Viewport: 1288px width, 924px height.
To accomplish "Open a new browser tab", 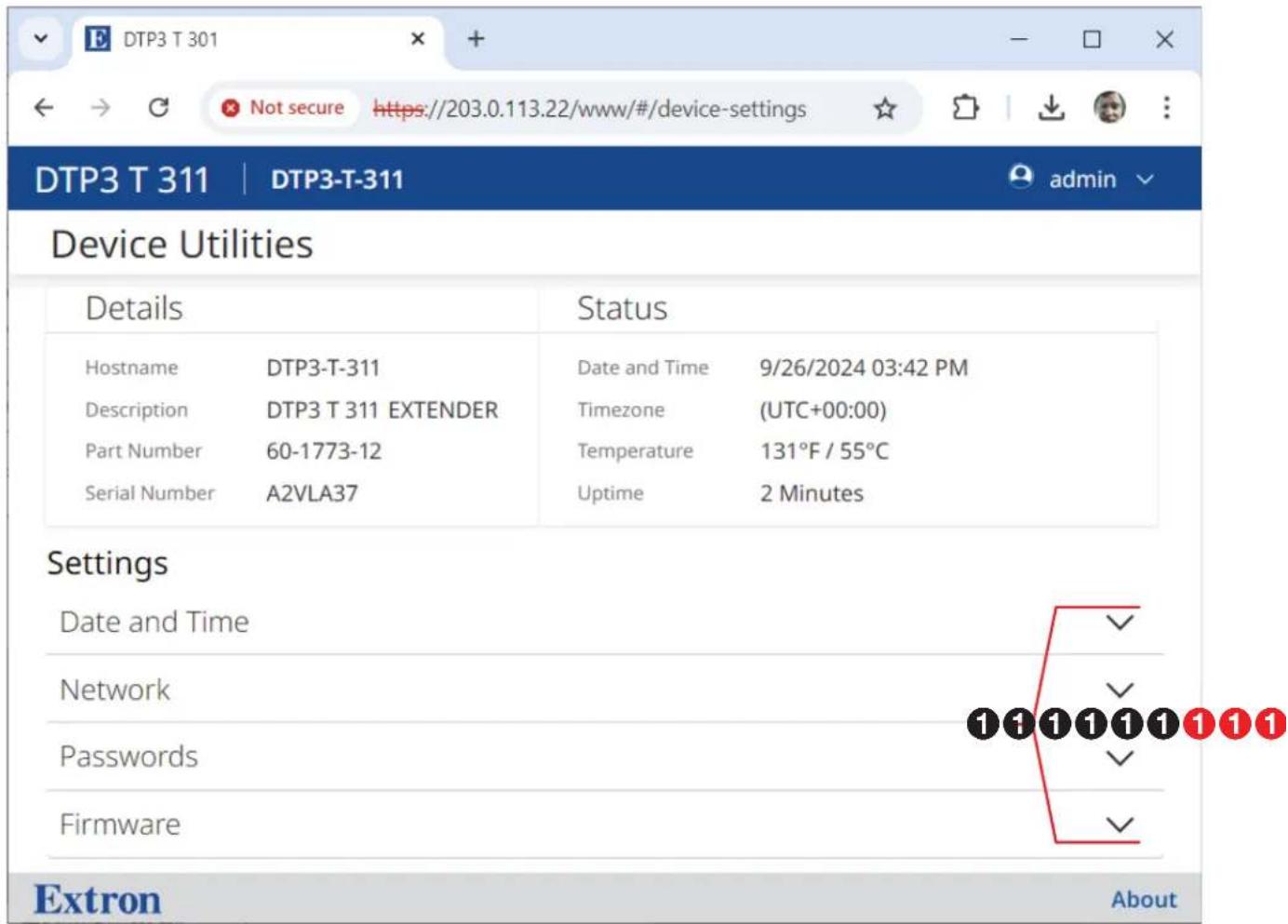I will (x=476, y=39).
